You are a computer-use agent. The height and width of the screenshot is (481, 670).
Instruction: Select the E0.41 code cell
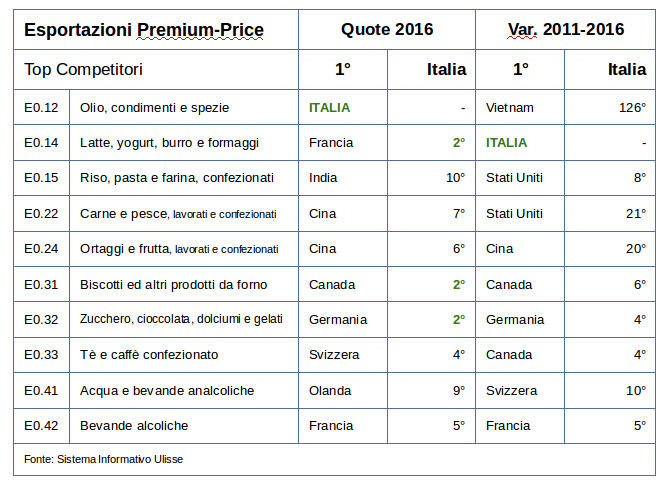tap(41, 390)
